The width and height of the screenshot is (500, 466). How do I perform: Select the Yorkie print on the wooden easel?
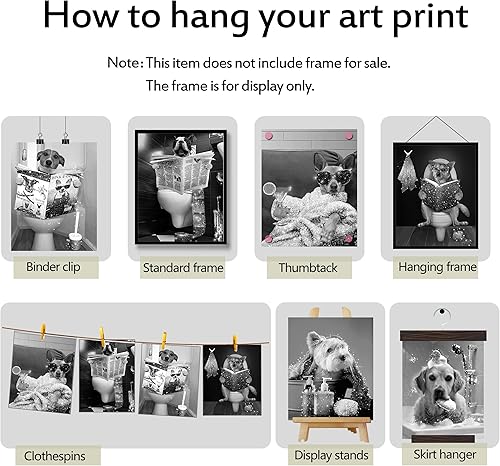(x=330, y=369)
